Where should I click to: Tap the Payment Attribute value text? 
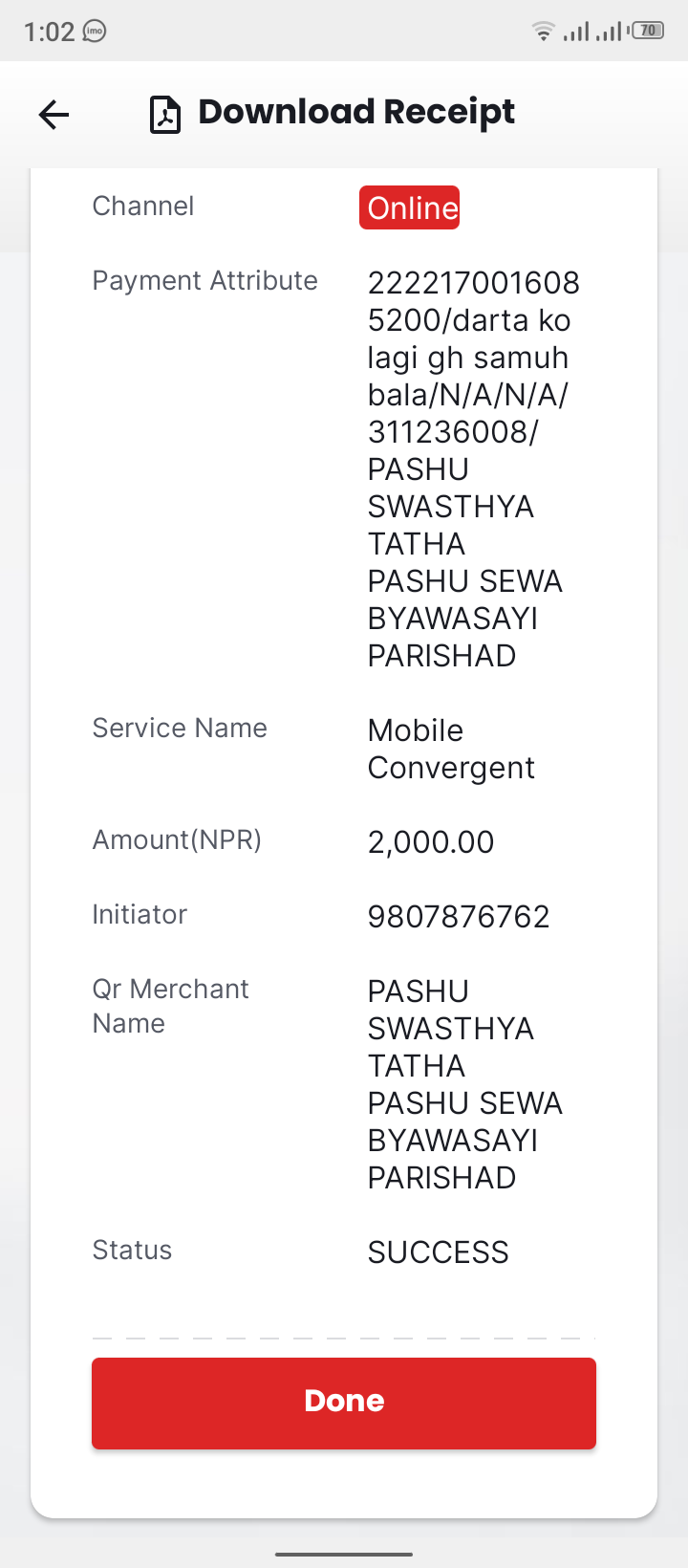[x=474, y=469]
